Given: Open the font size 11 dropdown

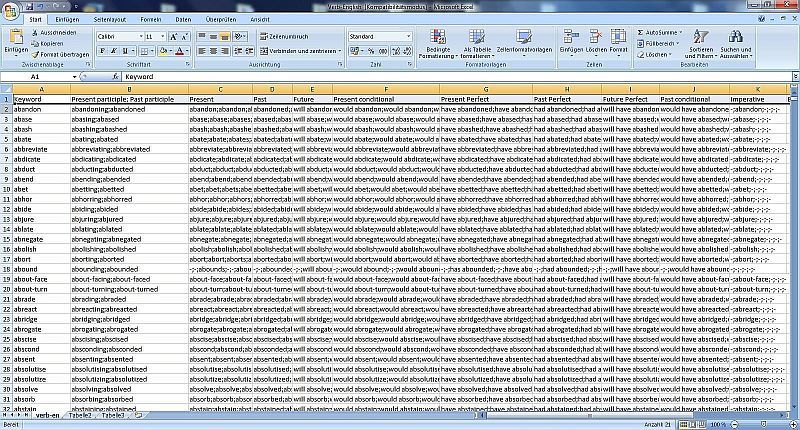Looking at the screenshot, I should point(163,37).
